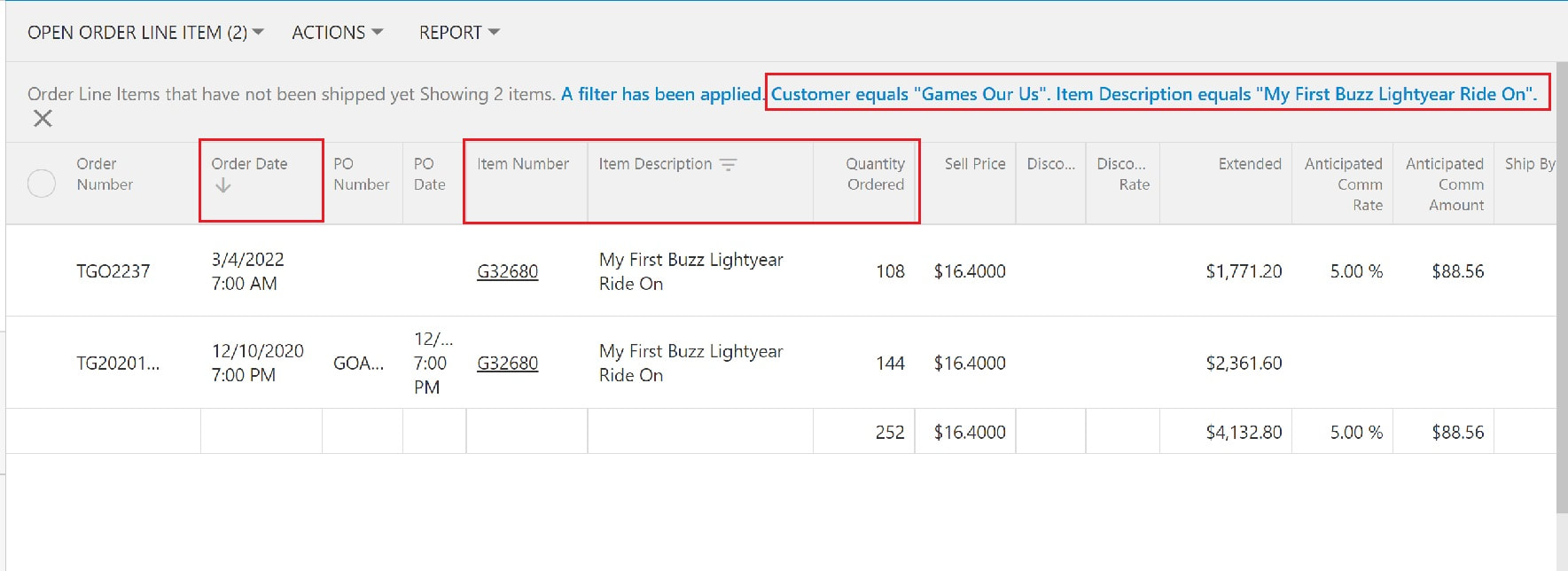The height and width of the screenshot is (571, 1568).
Task: Sort by Quantity Ordered column header
Action: 875,174
